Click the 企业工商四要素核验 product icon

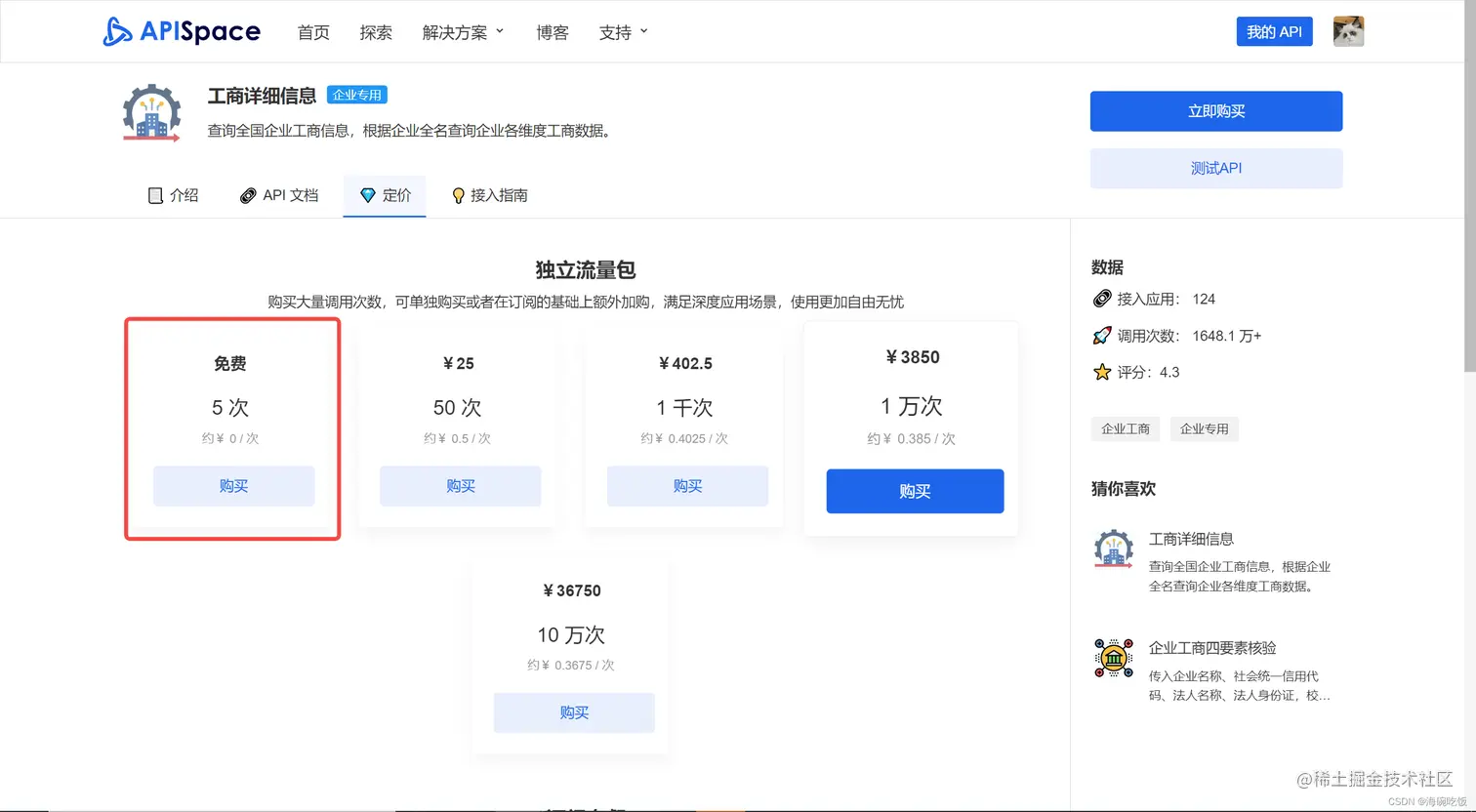click(1113, 658)
